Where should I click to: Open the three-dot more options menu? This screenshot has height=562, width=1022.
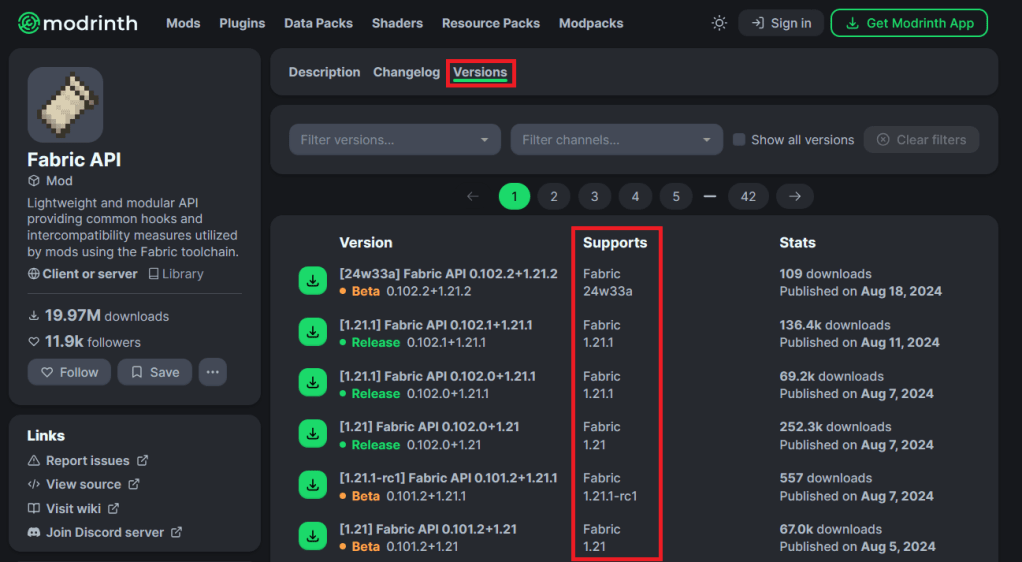(212, 372)
